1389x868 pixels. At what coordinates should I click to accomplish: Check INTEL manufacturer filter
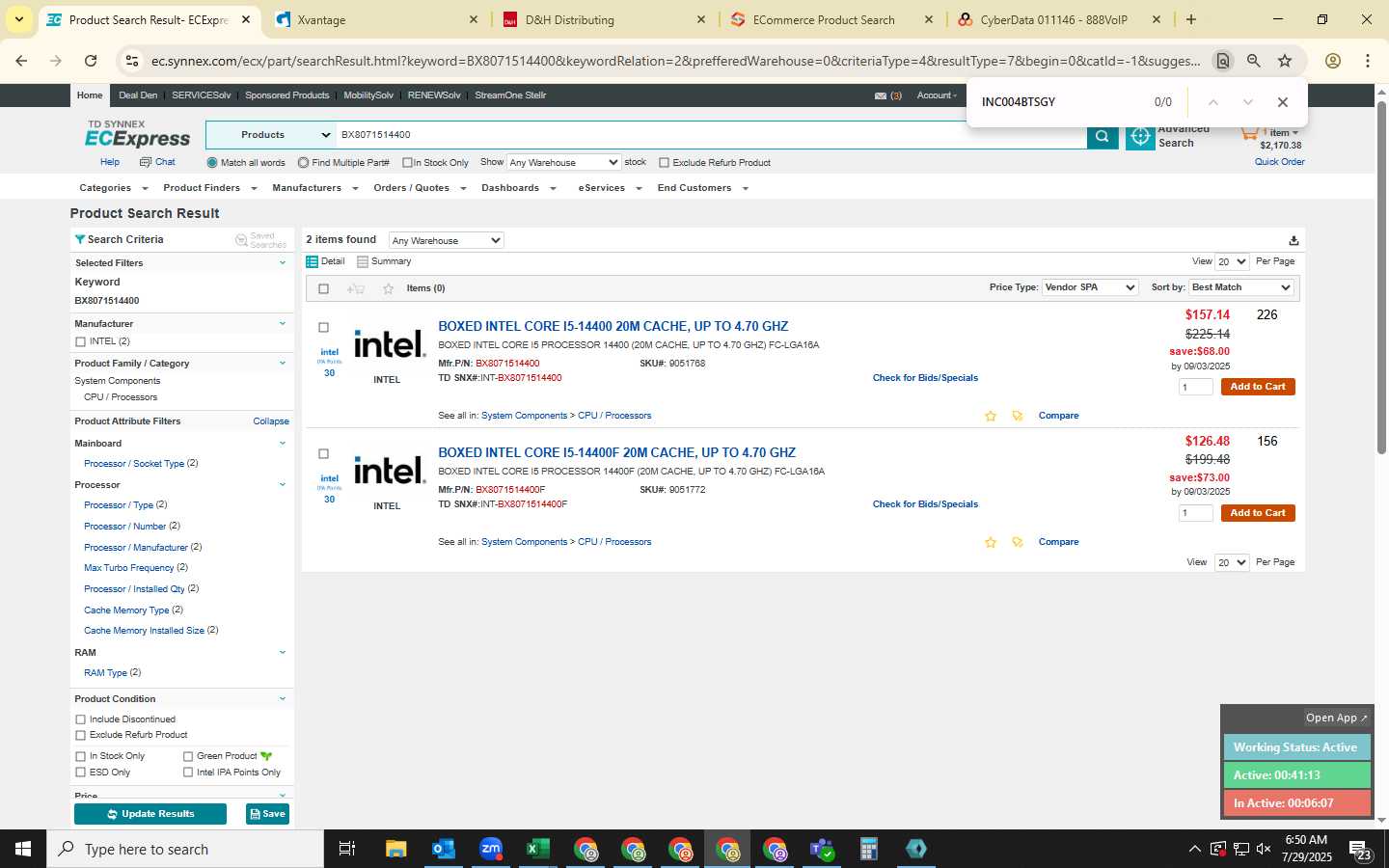80,341
